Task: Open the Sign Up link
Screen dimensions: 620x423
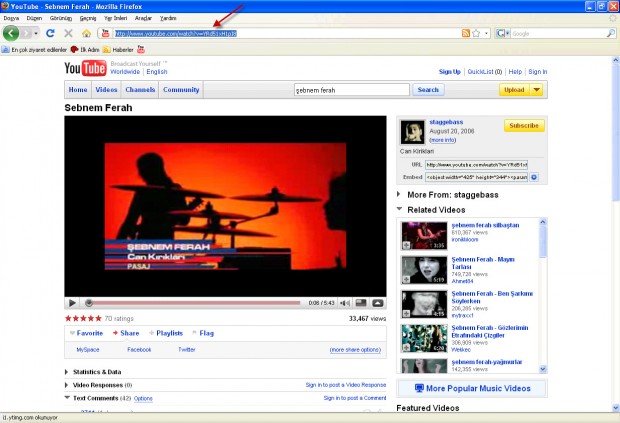Action: [x=450, y=72]
